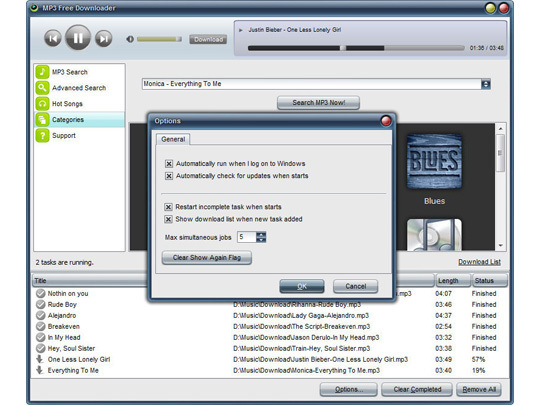Click Clear Show Again Flag button
This screenshot has width=540, height=405.
tap(207, 258)
